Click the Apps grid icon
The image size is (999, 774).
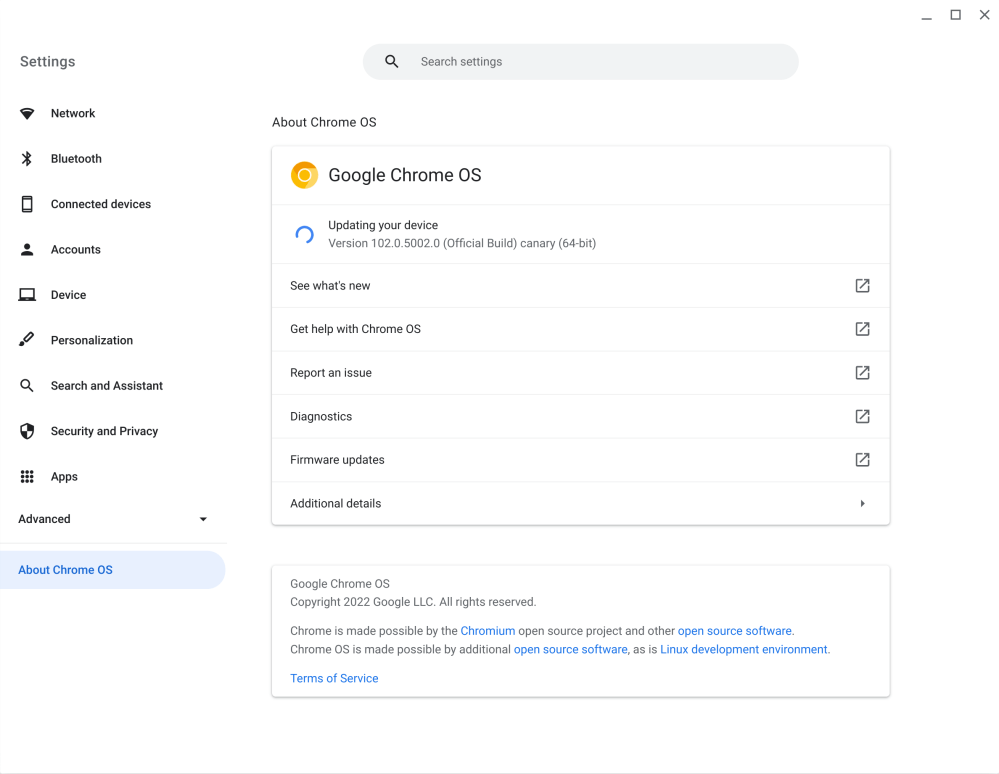tap(27, 477)
